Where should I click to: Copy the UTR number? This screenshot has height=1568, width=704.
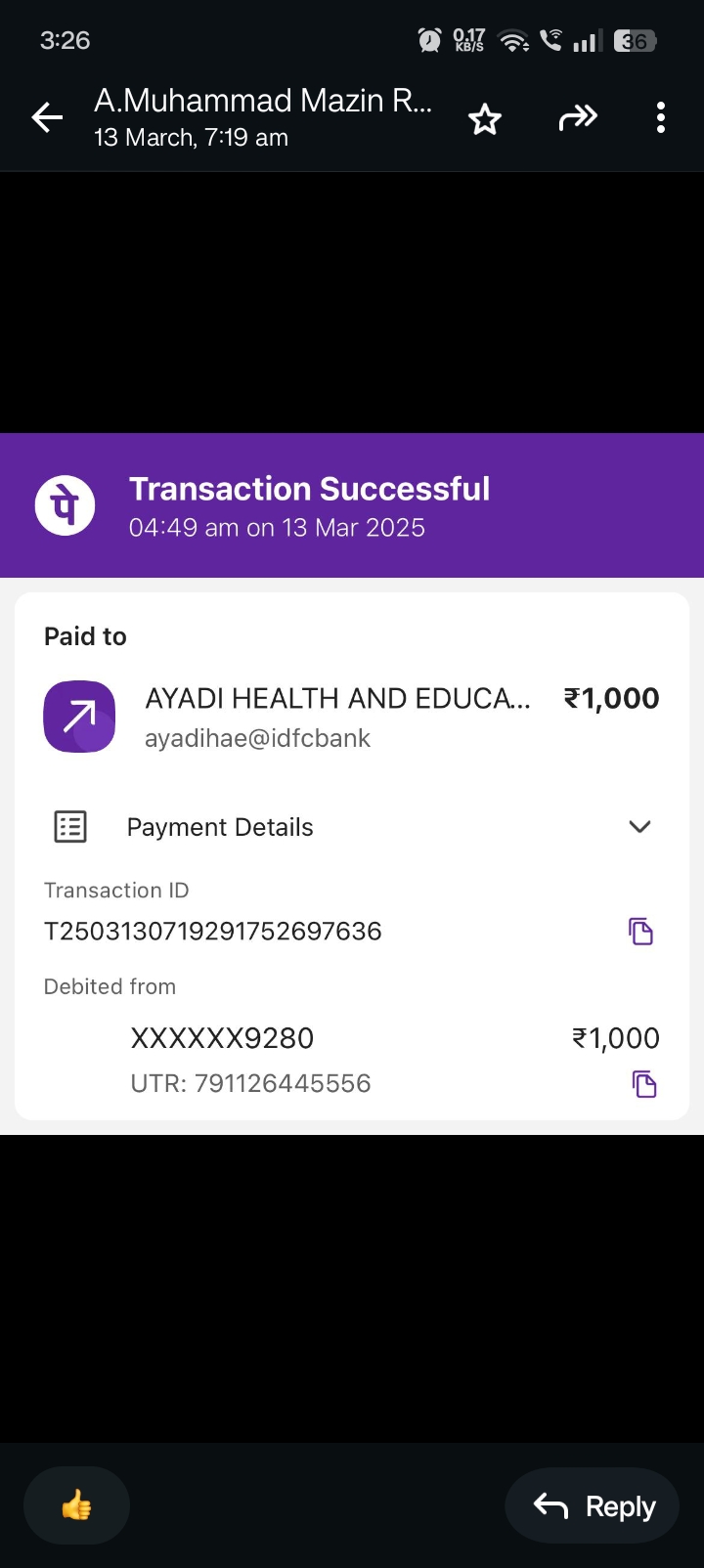coord(644,1084)
